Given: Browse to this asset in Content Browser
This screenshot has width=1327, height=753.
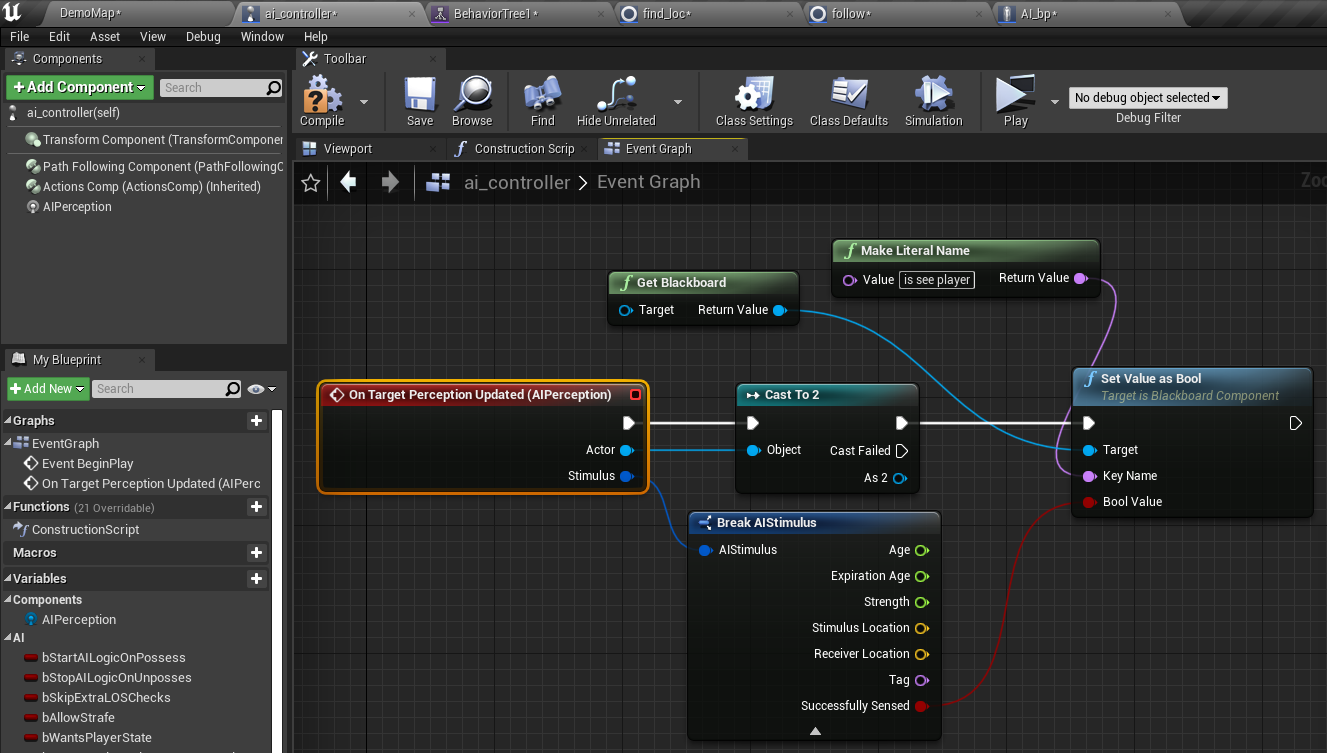Looking at the screenshot, I should 472,100.
